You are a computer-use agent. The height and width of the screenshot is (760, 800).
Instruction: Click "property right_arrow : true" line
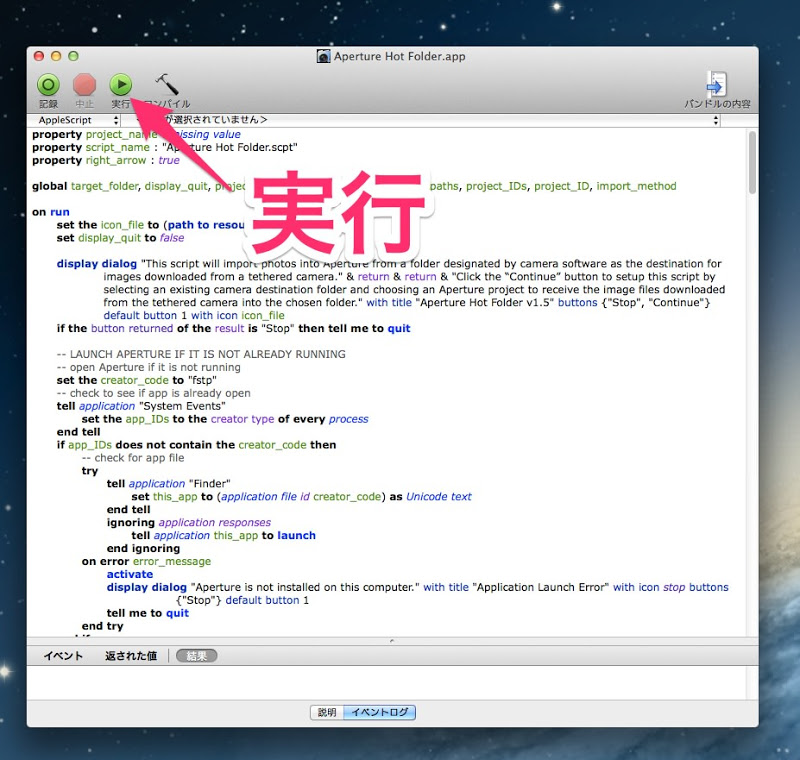coord(106,161)
